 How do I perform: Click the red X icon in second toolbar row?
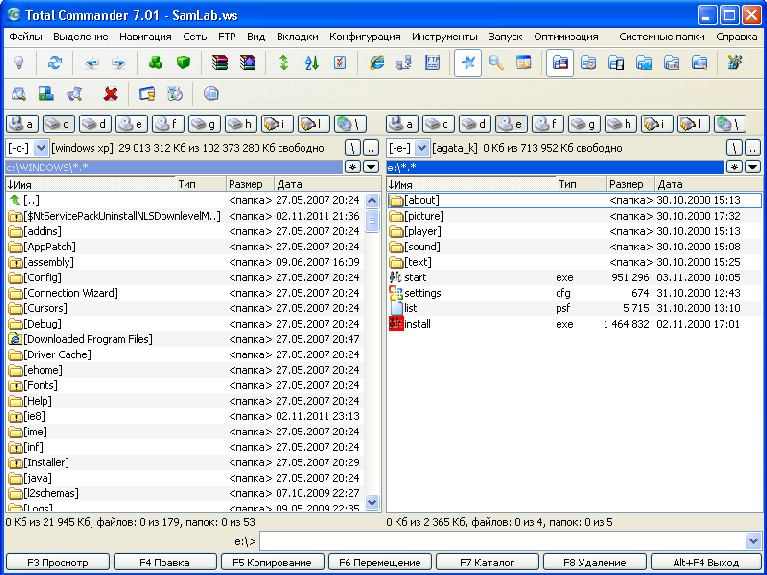(111, 93)
